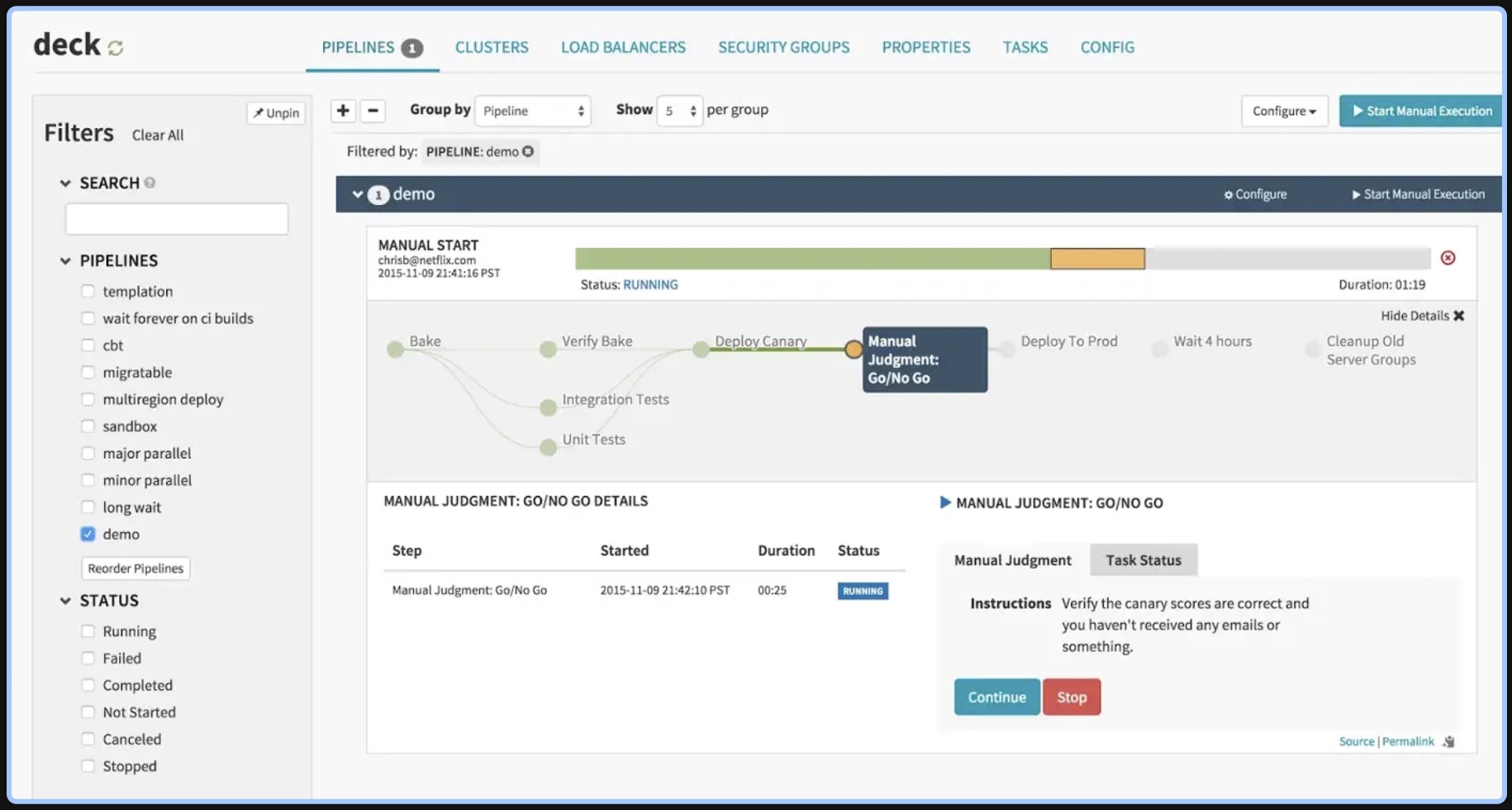Click Configure in the demo header bar
The height and width of the screenshot is (810, 1512).
point(1255,194)
